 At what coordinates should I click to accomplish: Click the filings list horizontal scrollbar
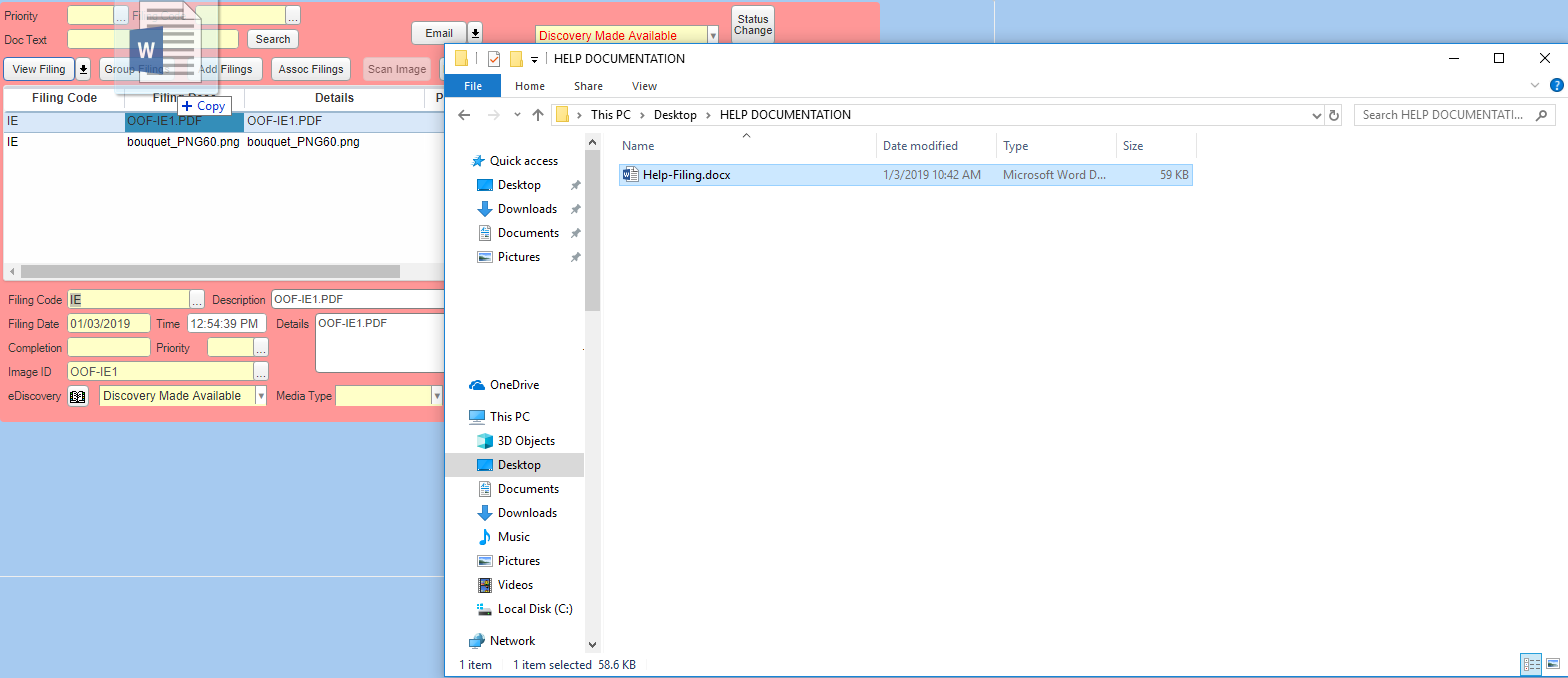pyautogui.click(x=210, y=271)
